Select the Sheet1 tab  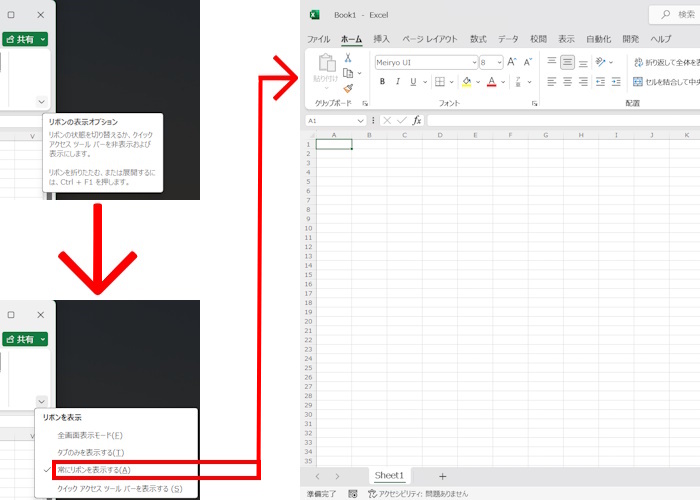click(389, 475)
